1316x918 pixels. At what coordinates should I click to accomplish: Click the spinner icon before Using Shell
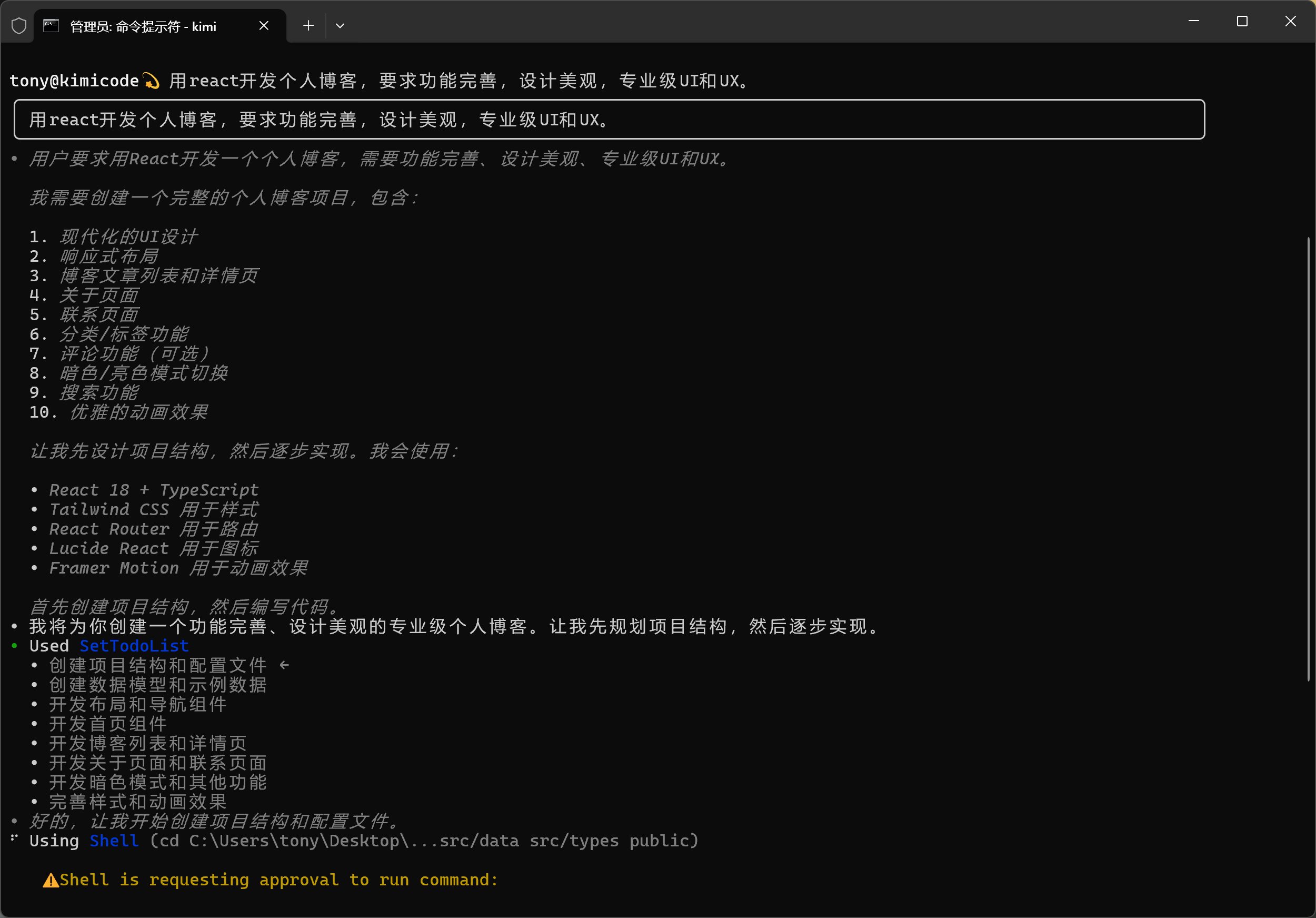pos(14,839)
